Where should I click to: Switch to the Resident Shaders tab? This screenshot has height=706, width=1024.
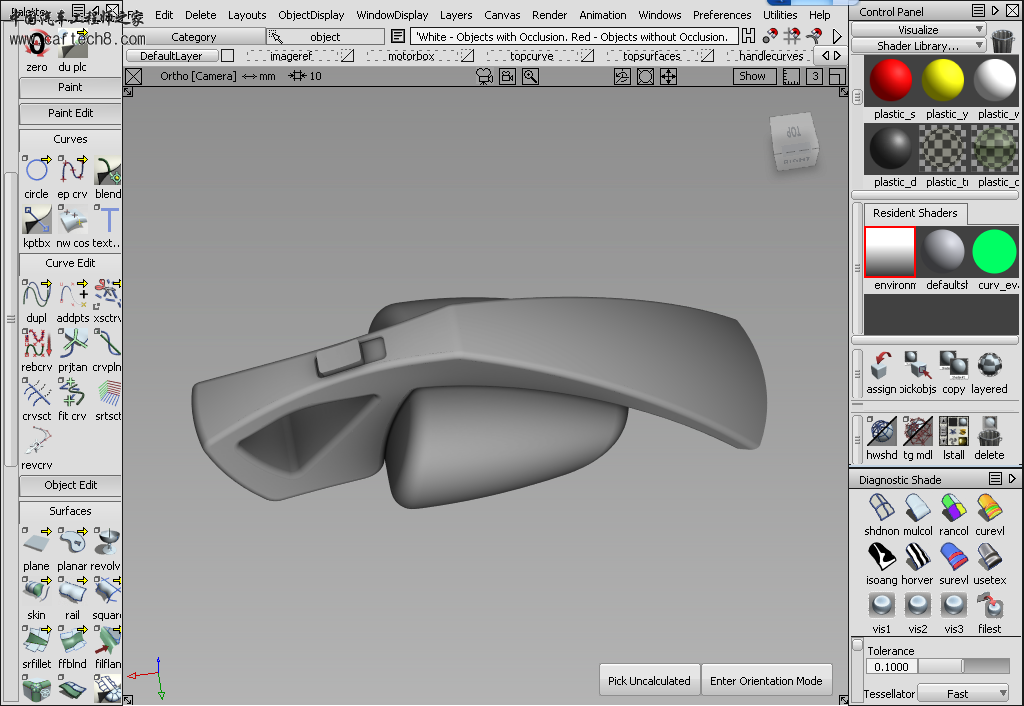tap(915, 213)
